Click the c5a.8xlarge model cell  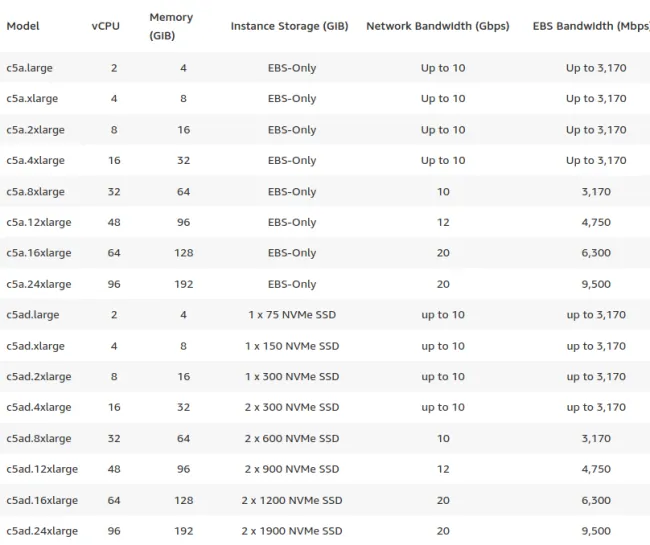35,192
